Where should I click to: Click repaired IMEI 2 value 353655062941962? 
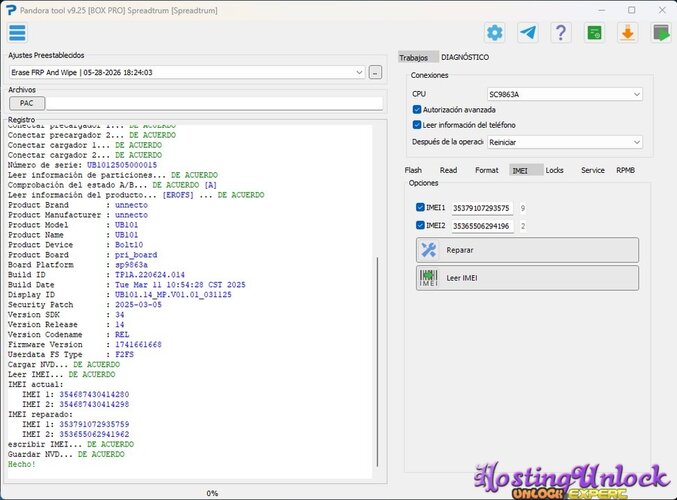coord(94,434)
